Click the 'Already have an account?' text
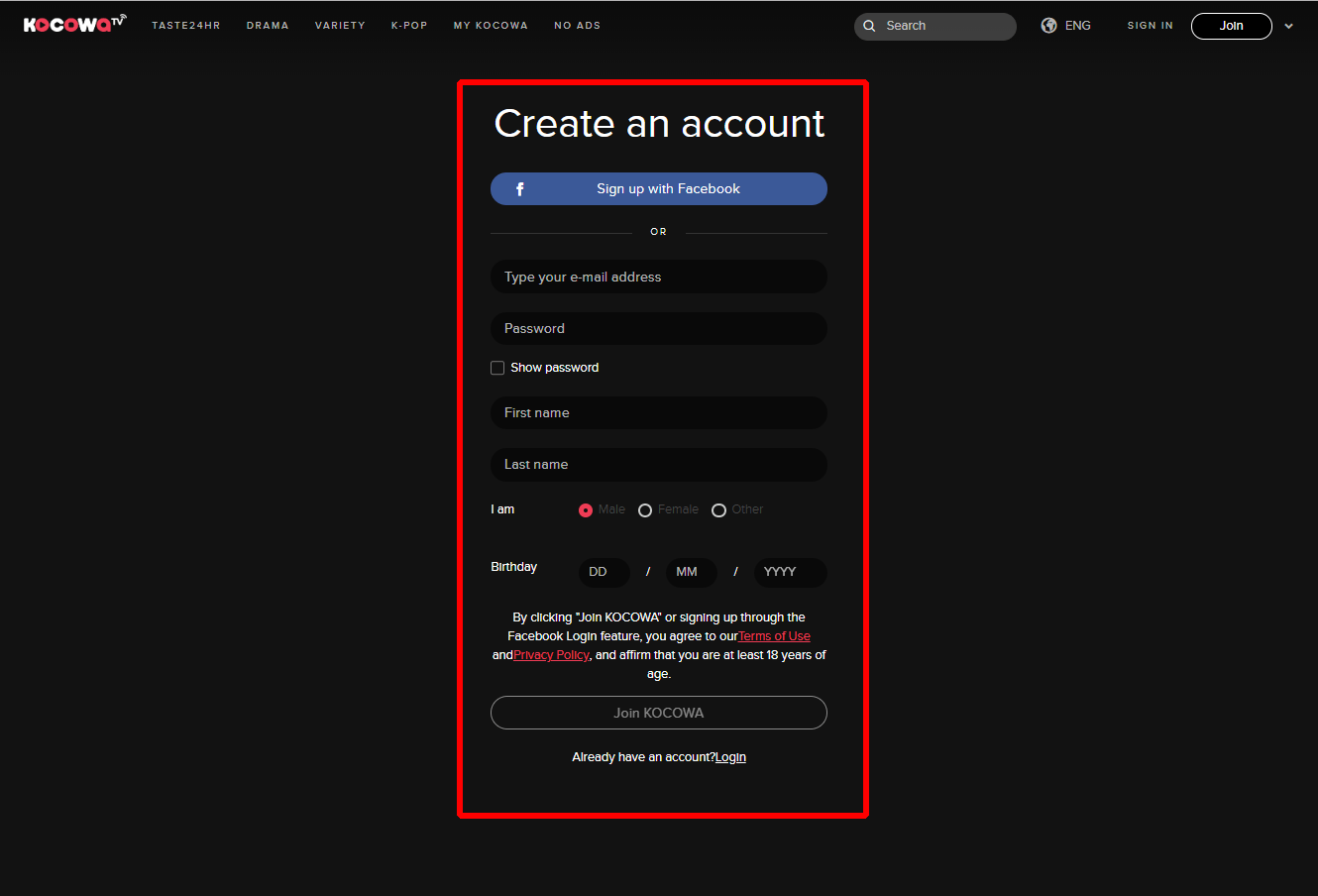Image resolution: width=1318 pixels, height=896 pixels. coord(643,757)
